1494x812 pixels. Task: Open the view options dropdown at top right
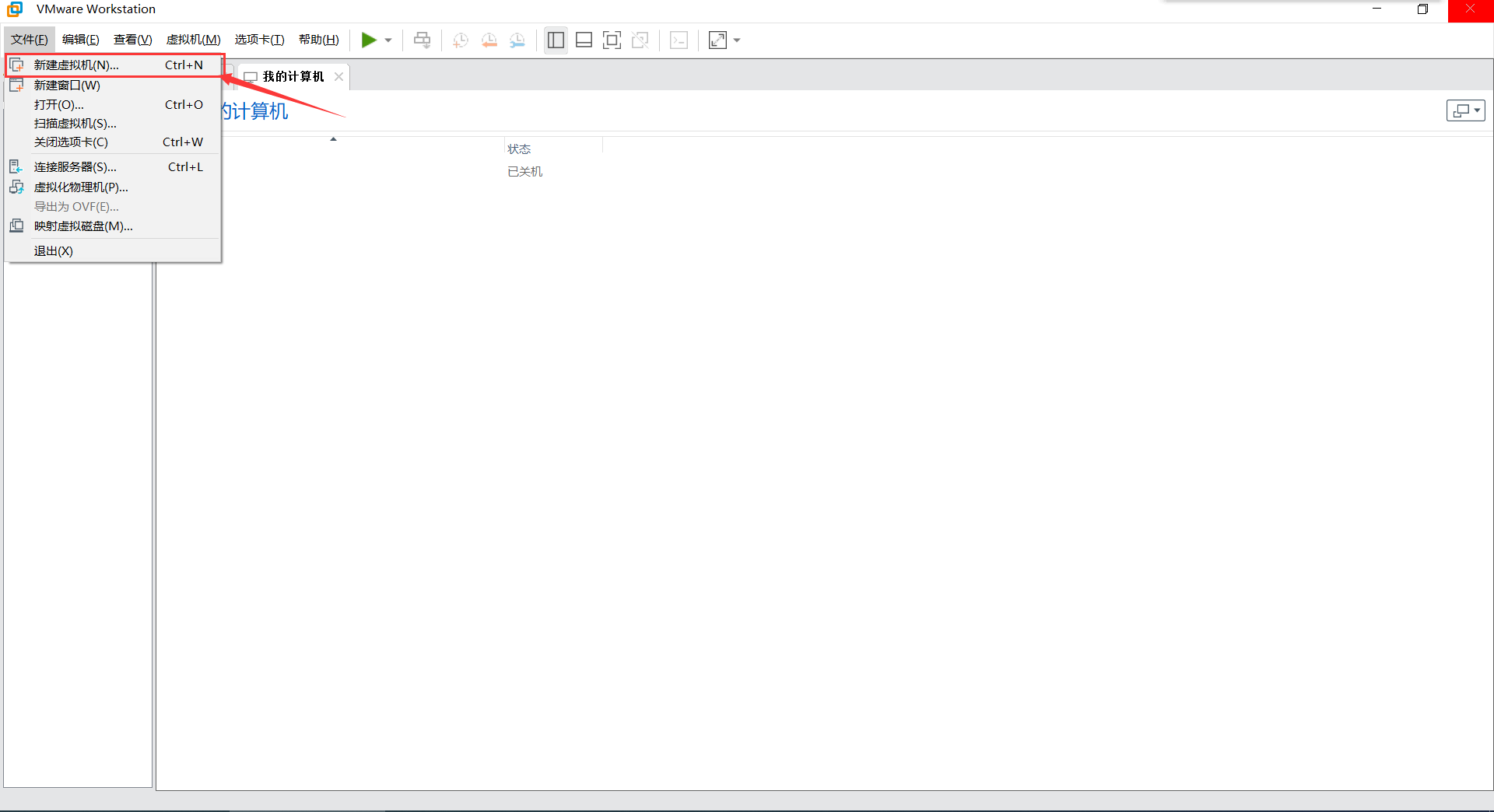point(1466,110)
